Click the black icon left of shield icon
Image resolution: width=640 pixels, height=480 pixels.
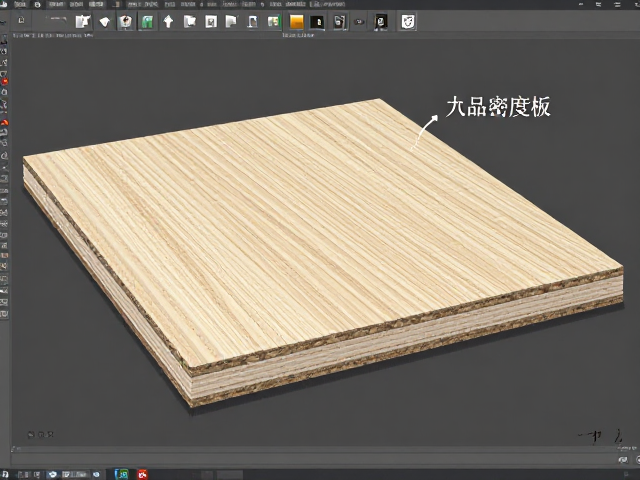381,22
